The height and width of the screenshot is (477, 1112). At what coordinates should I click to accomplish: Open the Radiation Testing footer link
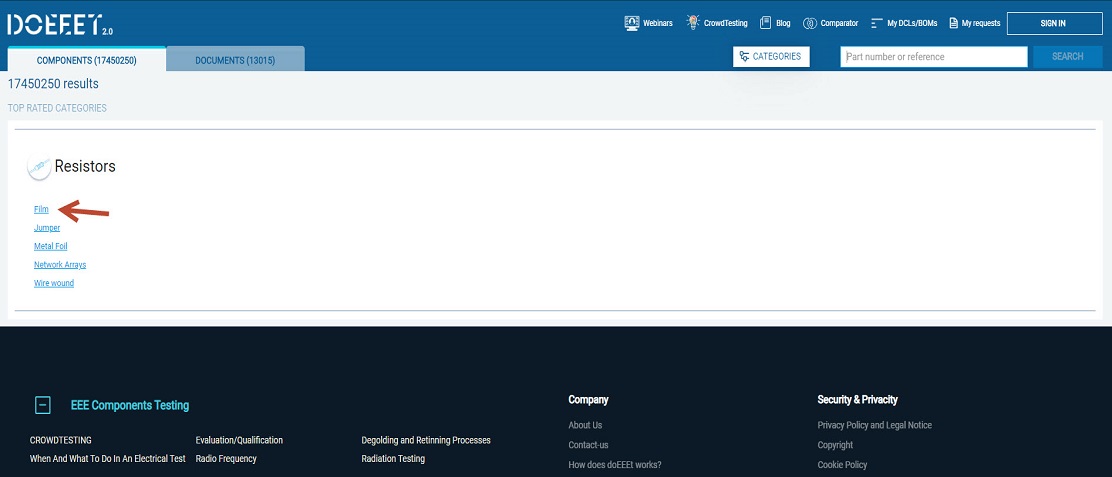tap(393, 459)
